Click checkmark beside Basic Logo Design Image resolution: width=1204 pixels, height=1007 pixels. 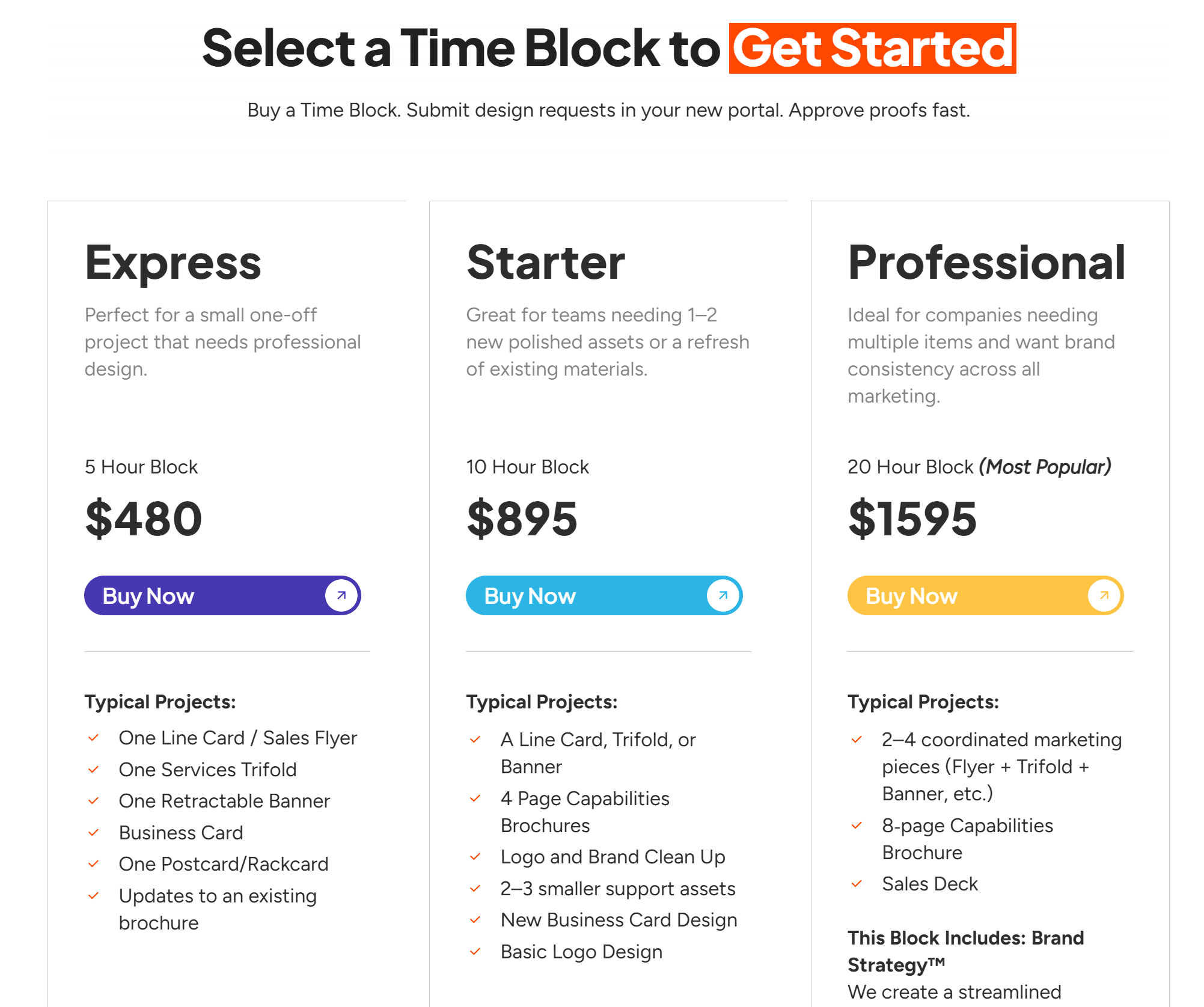click(x=475, y=952)
